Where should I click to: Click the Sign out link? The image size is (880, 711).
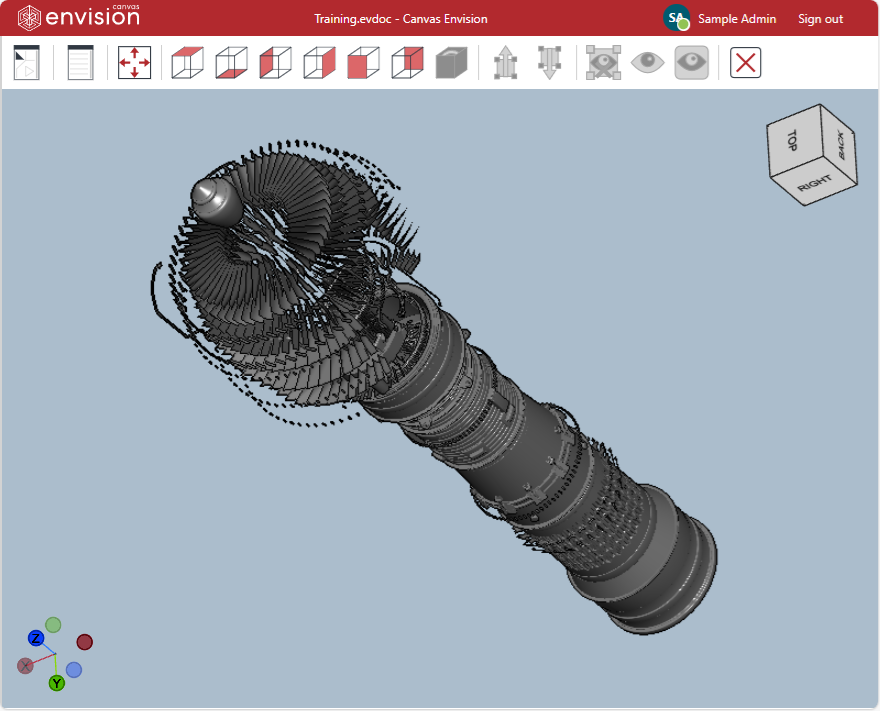[x=821, y=19]
